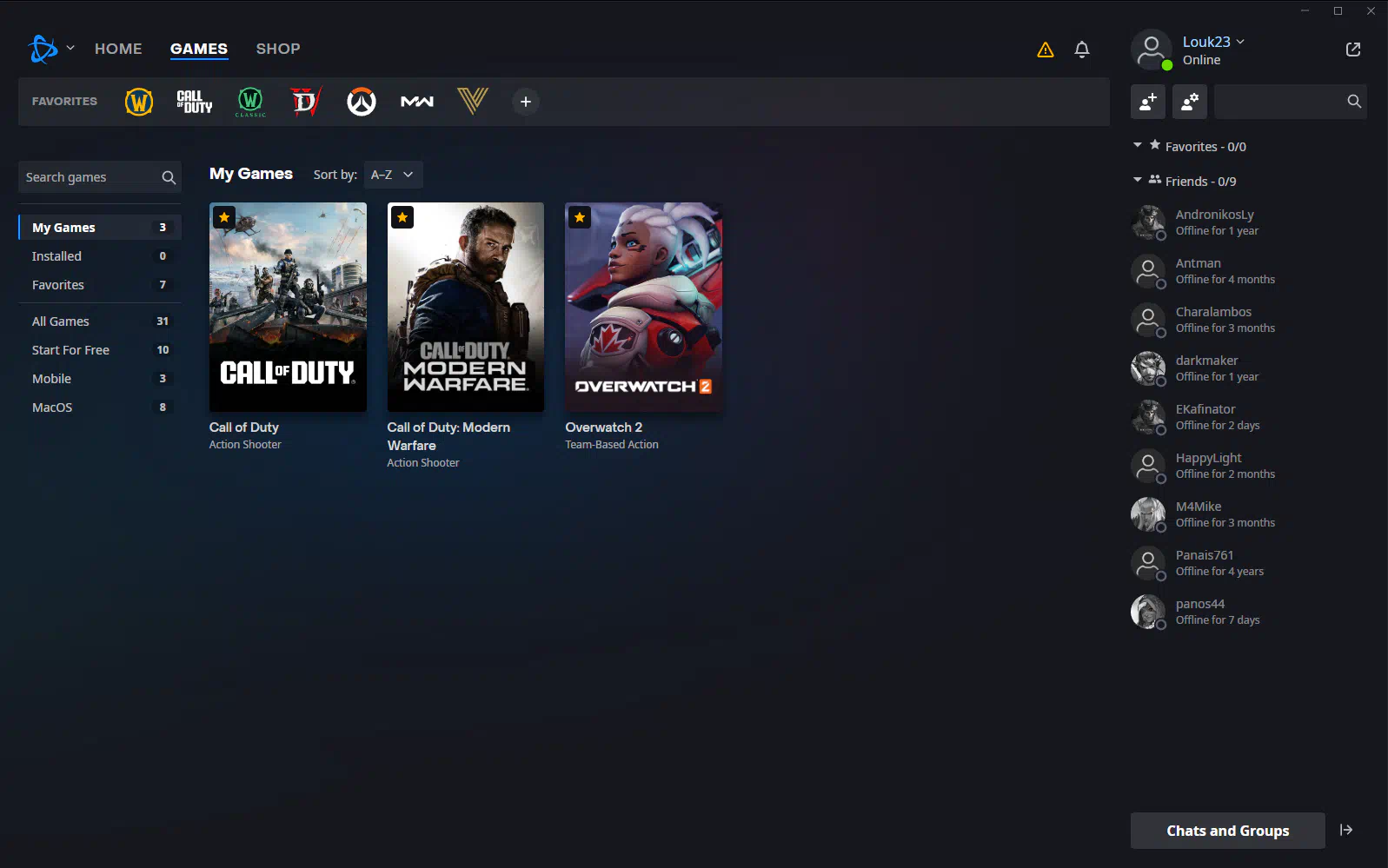Open the Overwatch 2 title link

pyautogui.click(x=604, y=427)
